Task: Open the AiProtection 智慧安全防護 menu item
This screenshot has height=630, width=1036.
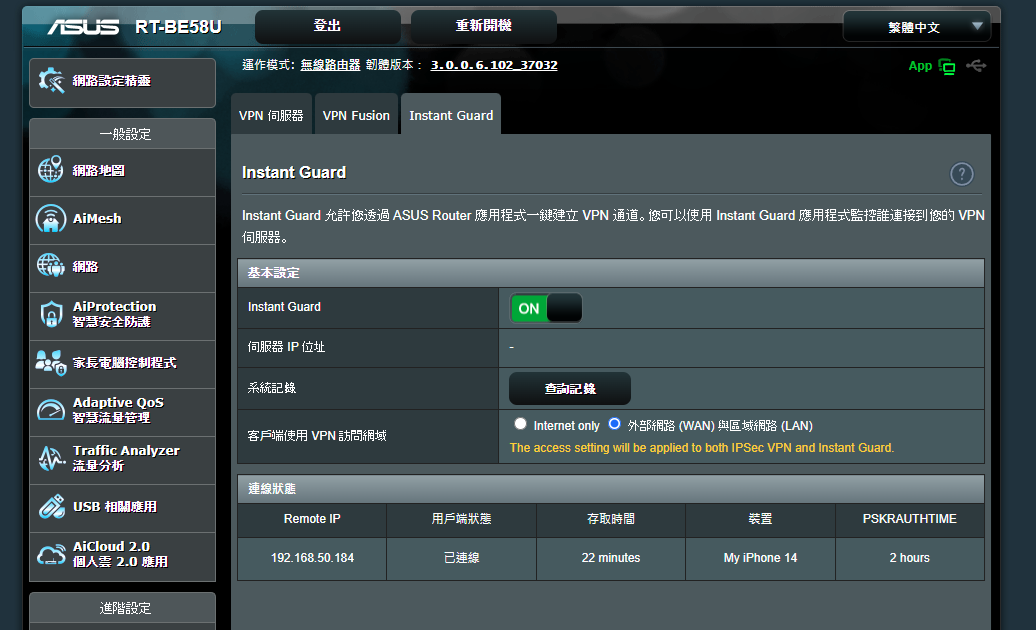Action: click(x=123, y=316)
